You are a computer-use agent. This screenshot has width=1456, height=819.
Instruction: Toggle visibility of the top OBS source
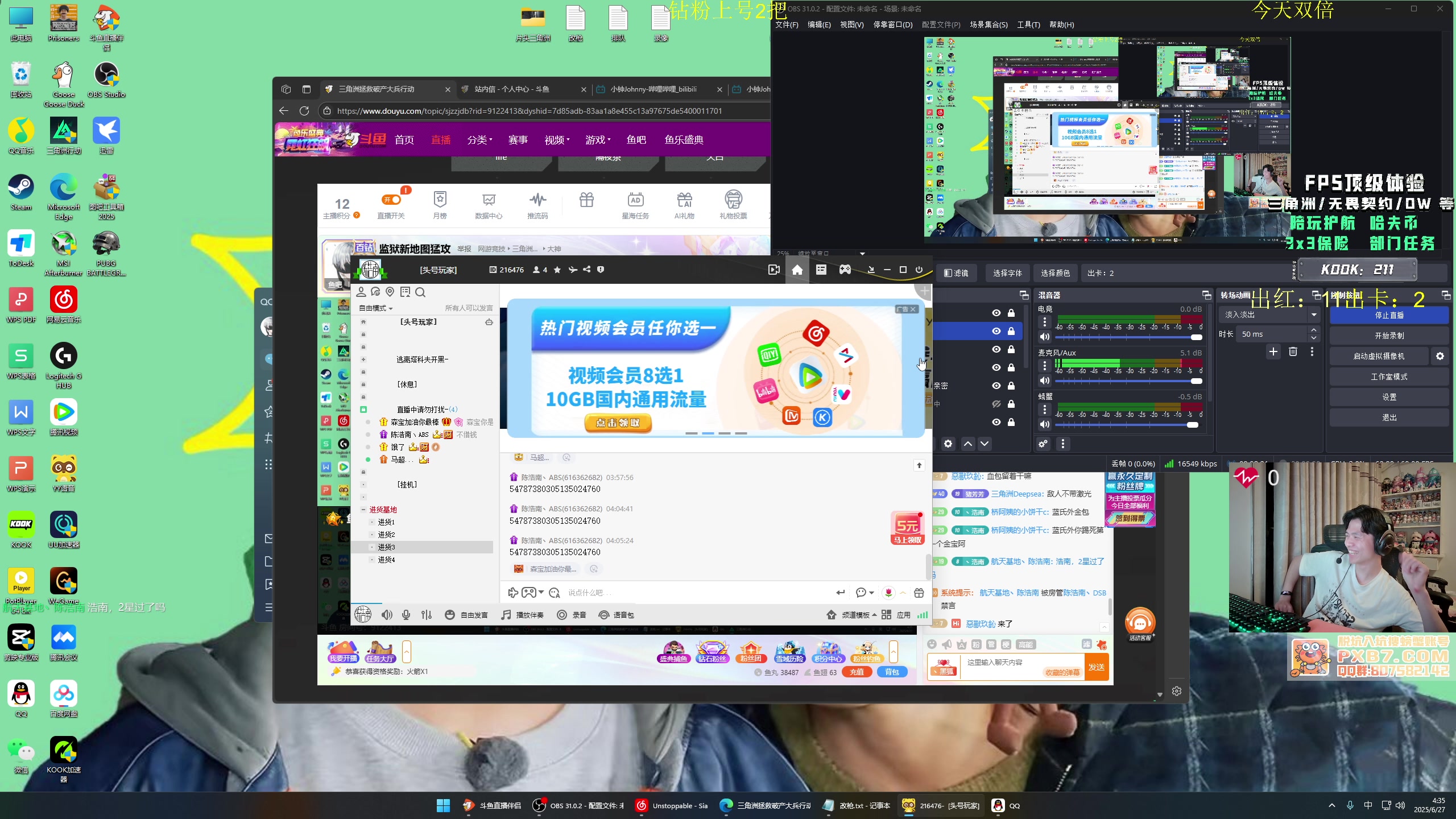(996, 313)
